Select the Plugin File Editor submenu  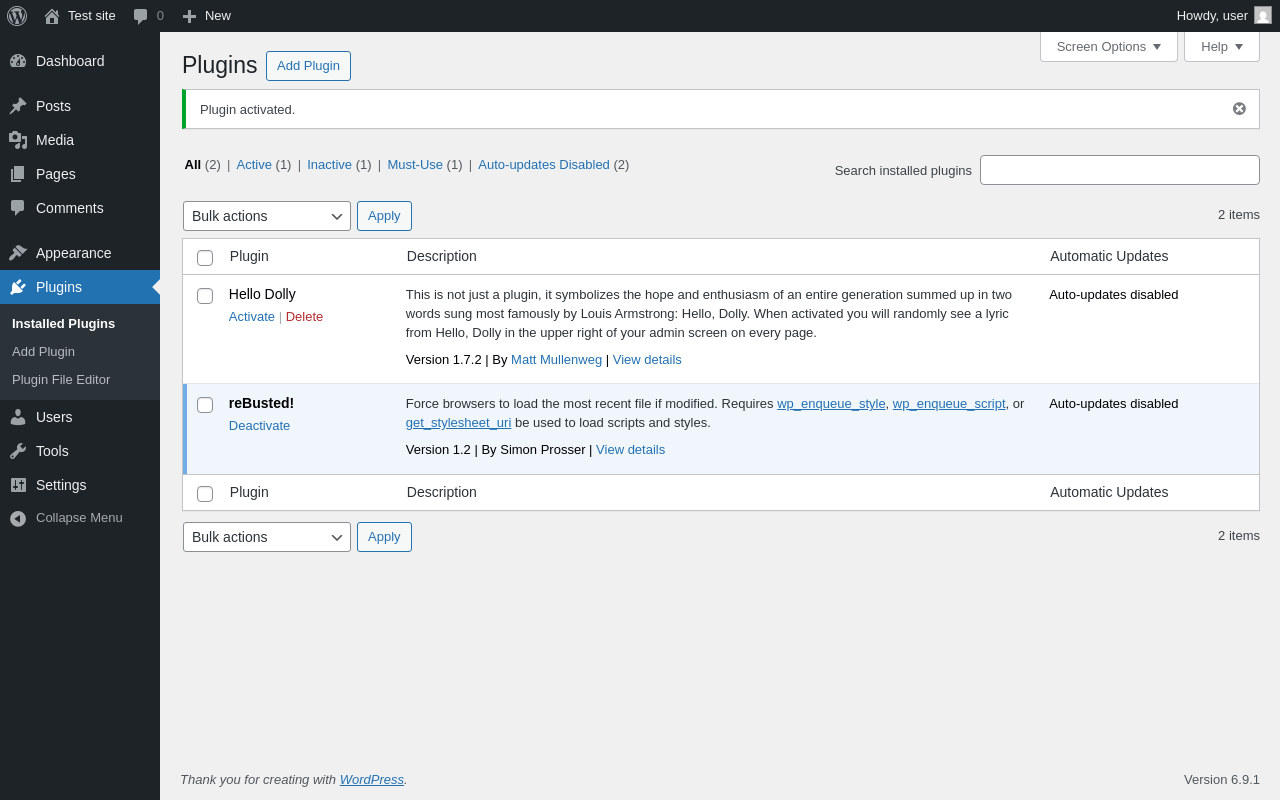click(61, 380)
